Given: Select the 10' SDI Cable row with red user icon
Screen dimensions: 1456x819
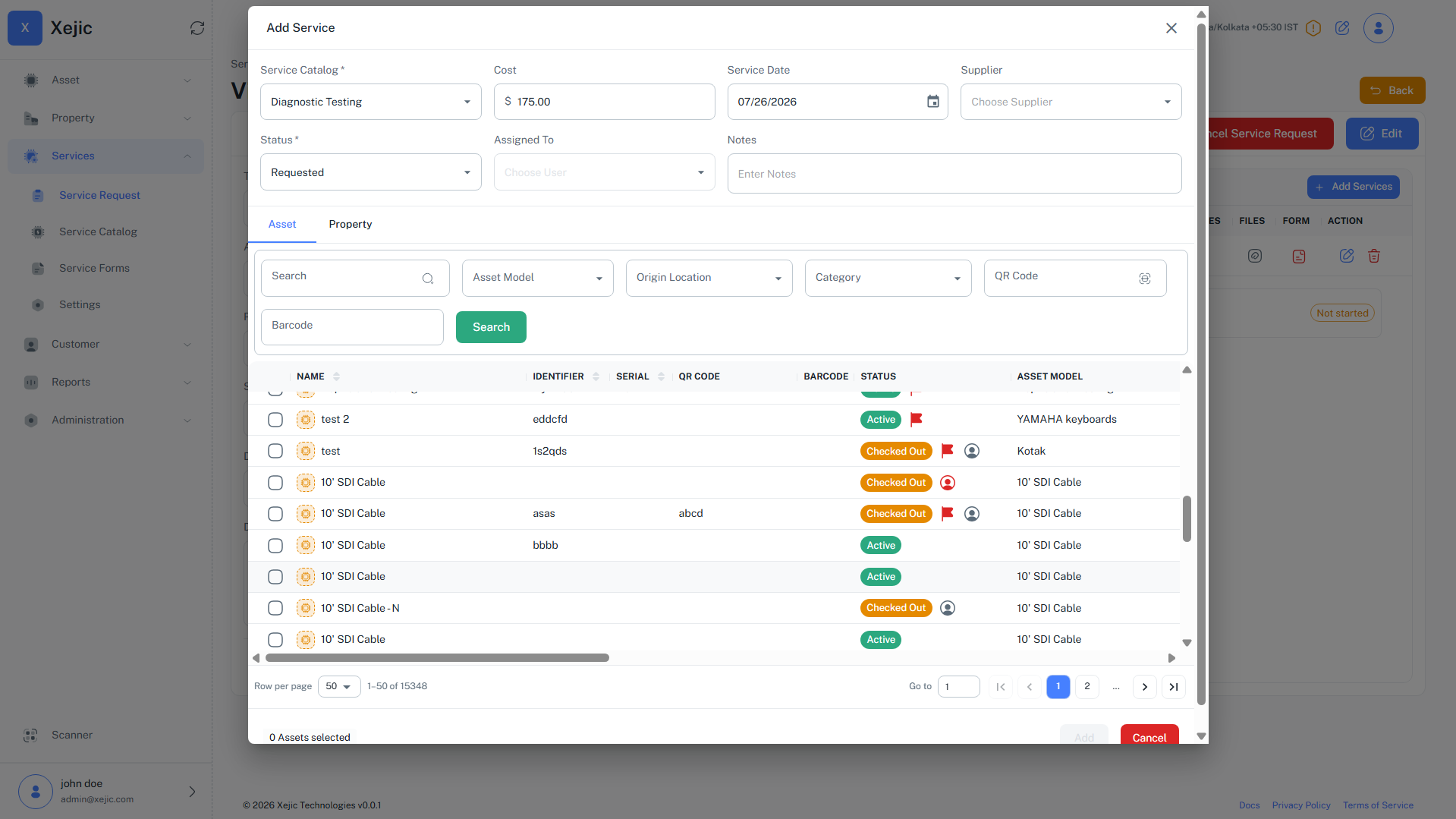Looking at the screenshot, I should 275,483.
